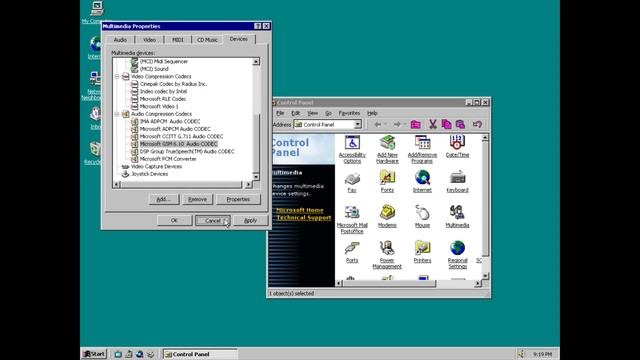Select 'Indeo codec by Intel' tree row
Screen dimensions: 640x360
[163, 91]
